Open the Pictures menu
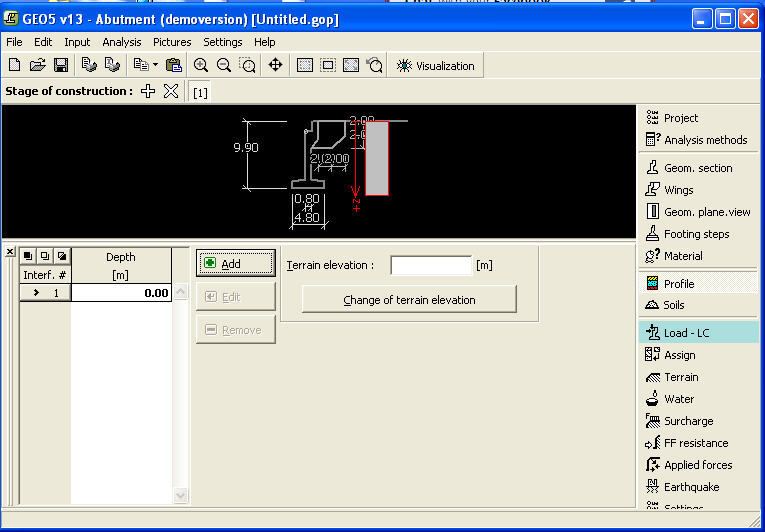 (172, 42)
